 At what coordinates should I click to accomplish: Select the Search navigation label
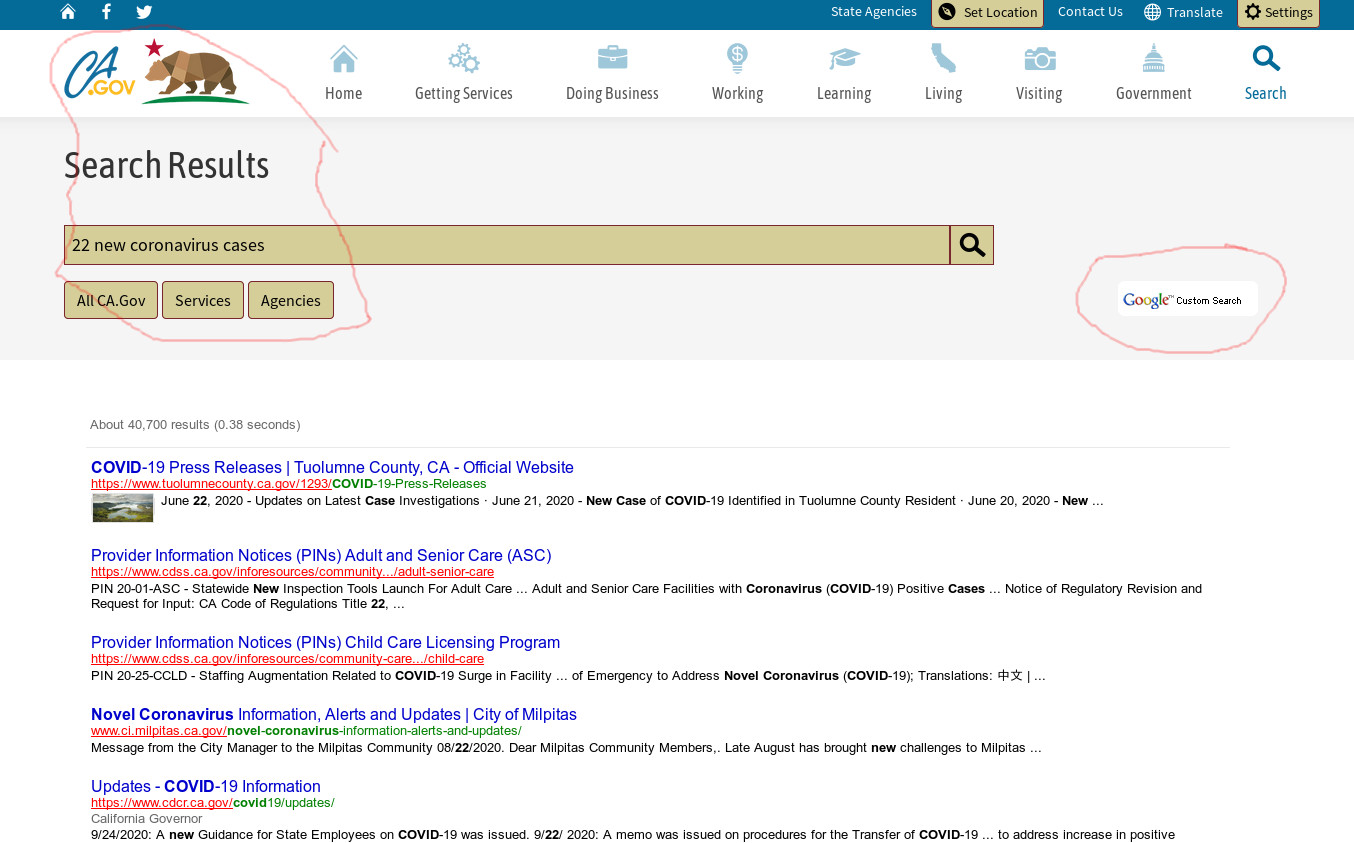[x=1265, y=93]
